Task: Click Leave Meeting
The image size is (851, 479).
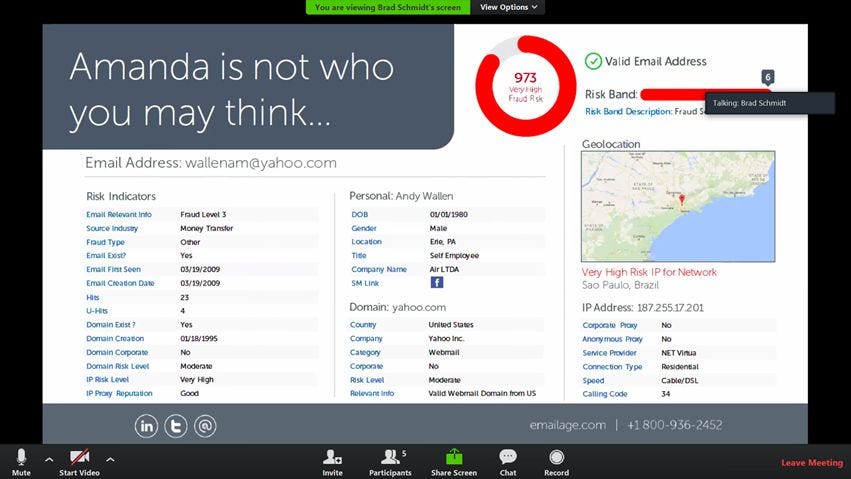Action: tap(812, 463)
